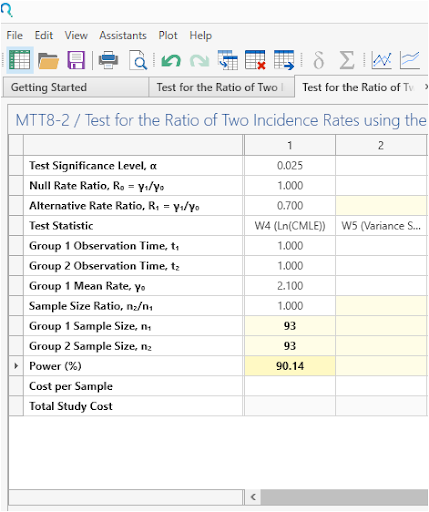Screen dimensions: 429x512
Task: Click the app logo in title bar
Action: tap(7, 9)
